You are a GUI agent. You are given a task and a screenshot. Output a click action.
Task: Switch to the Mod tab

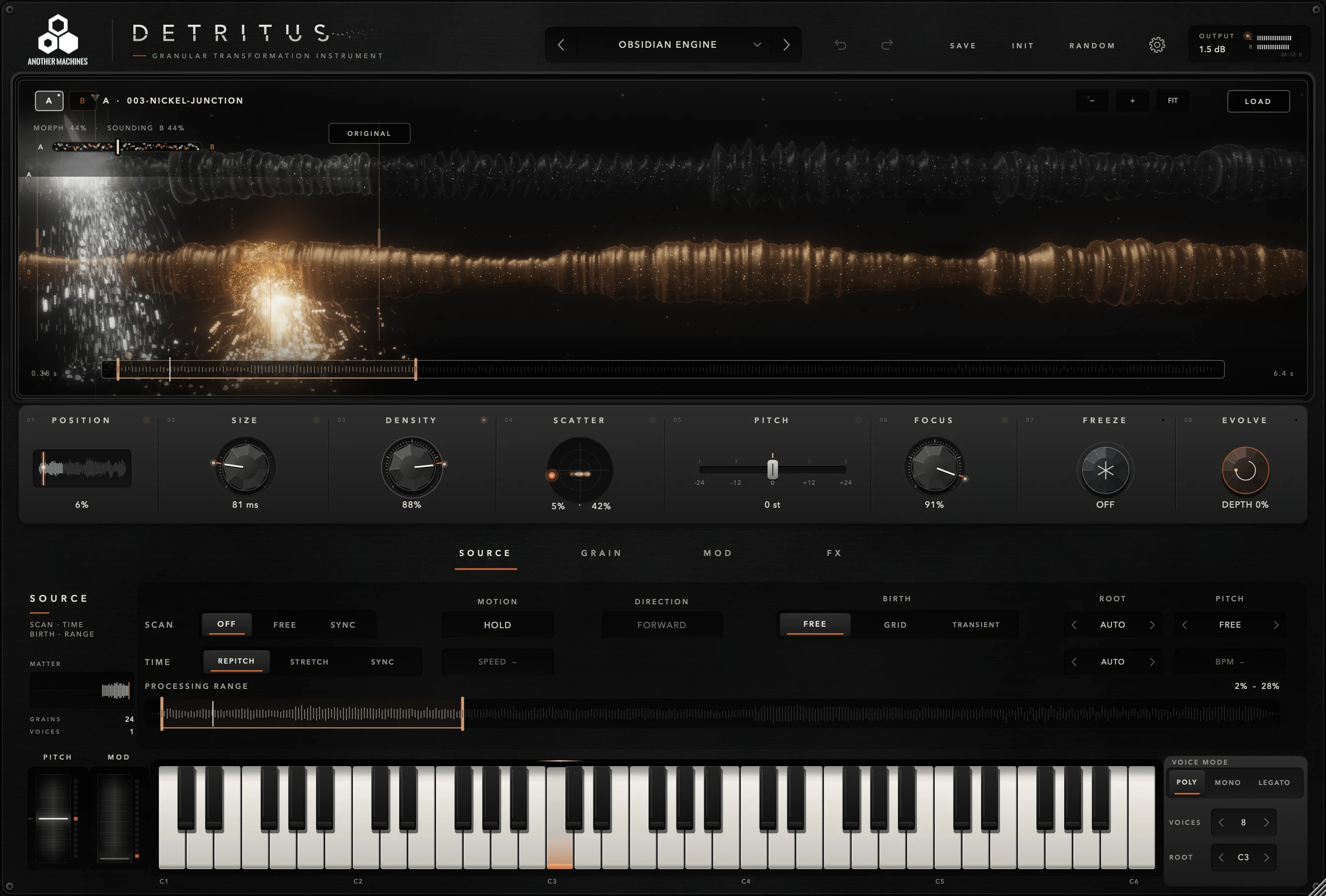(718, 553)
